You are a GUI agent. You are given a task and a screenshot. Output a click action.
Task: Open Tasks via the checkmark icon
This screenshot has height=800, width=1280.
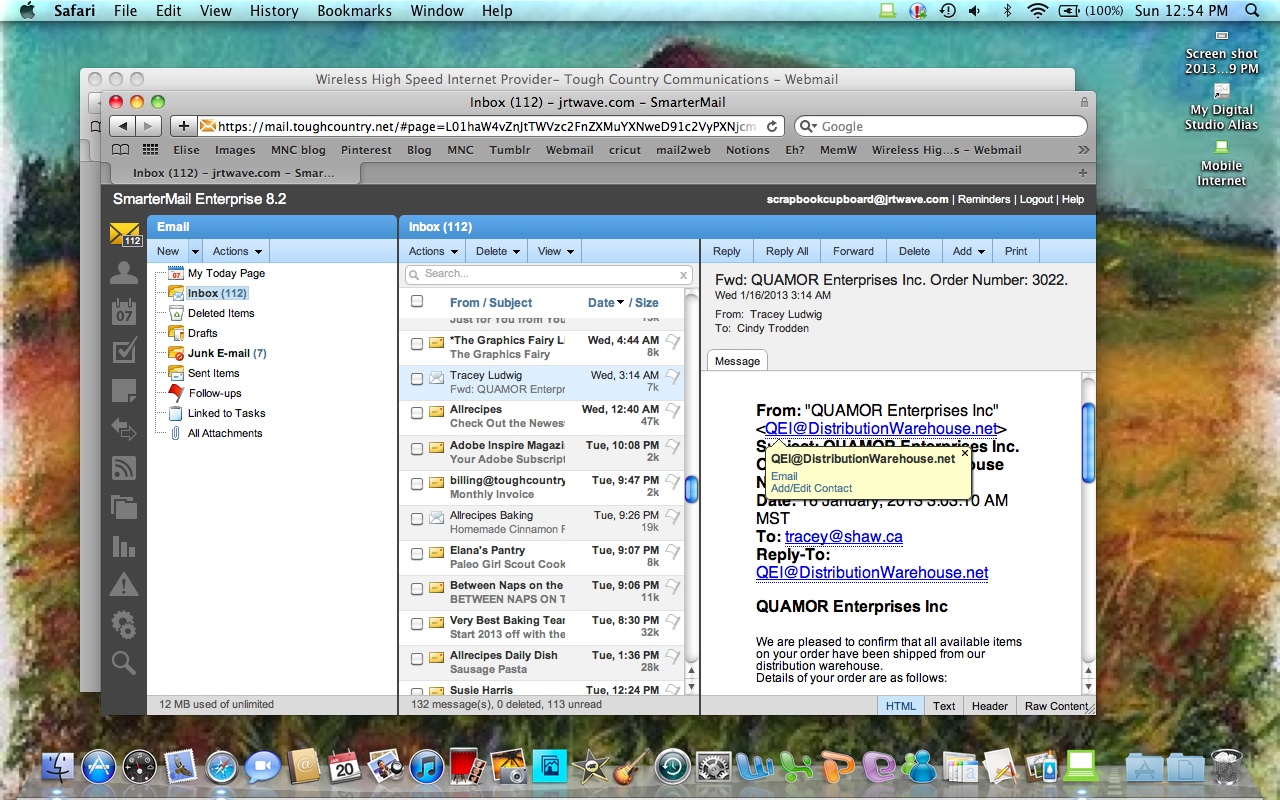pyautogui.click(x=124, y=351)
